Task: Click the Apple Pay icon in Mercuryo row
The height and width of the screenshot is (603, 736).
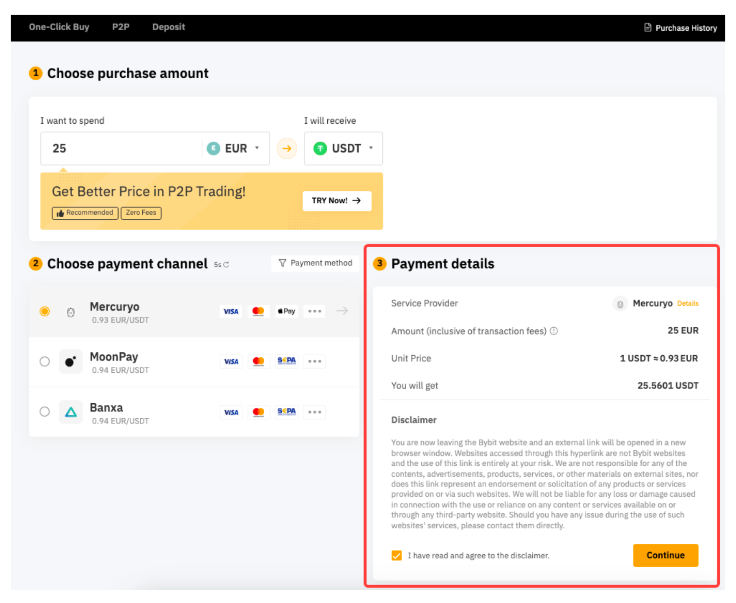Action: pos(286,312)
